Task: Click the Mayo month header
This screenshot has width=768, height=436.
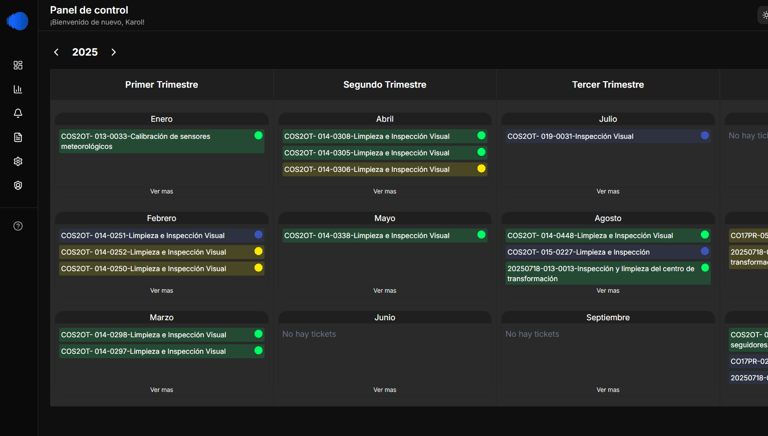Action: tap(384, 218)
